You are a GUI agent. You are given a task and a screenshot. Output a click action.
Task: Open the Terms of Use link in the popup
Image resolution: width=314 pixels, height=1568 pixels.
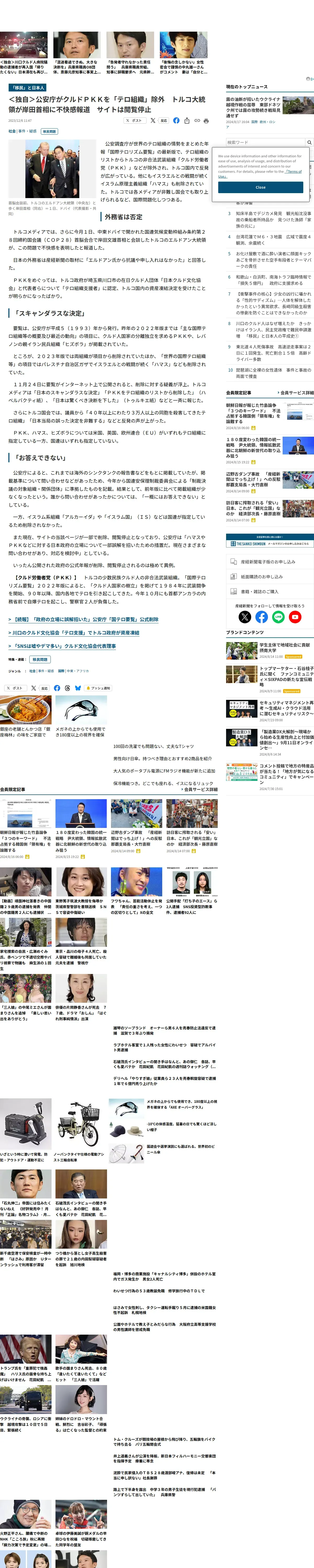[x=294, y=172]
